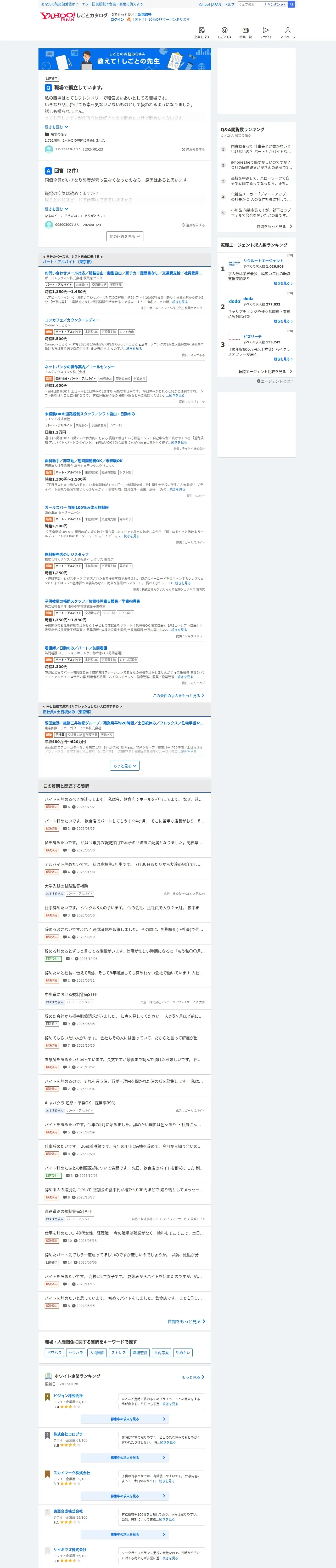Click 募集中の求人を見る for スカイマーク株式会社

(125, 1496)
